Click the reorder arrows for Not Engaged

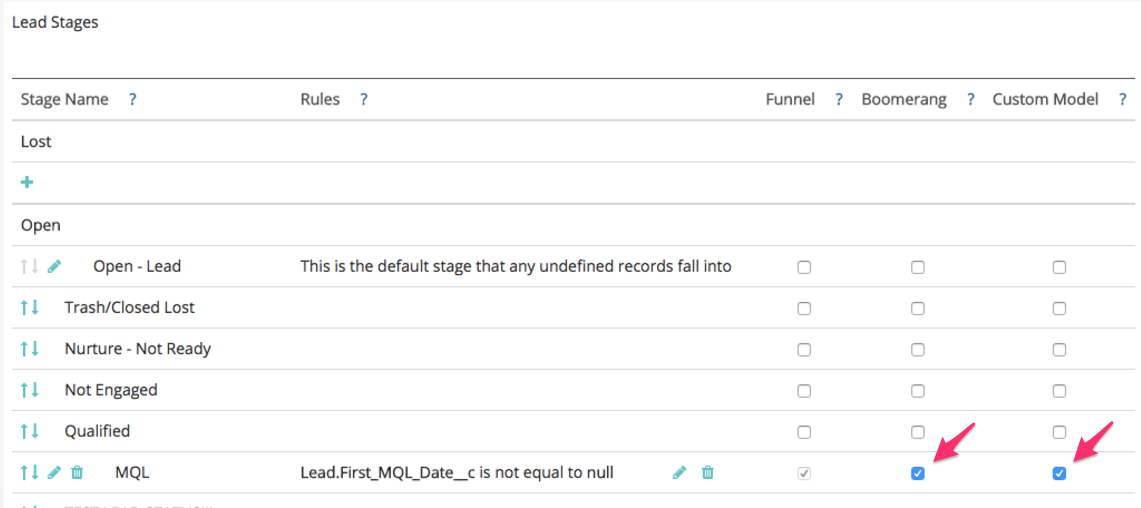[29, 390]
